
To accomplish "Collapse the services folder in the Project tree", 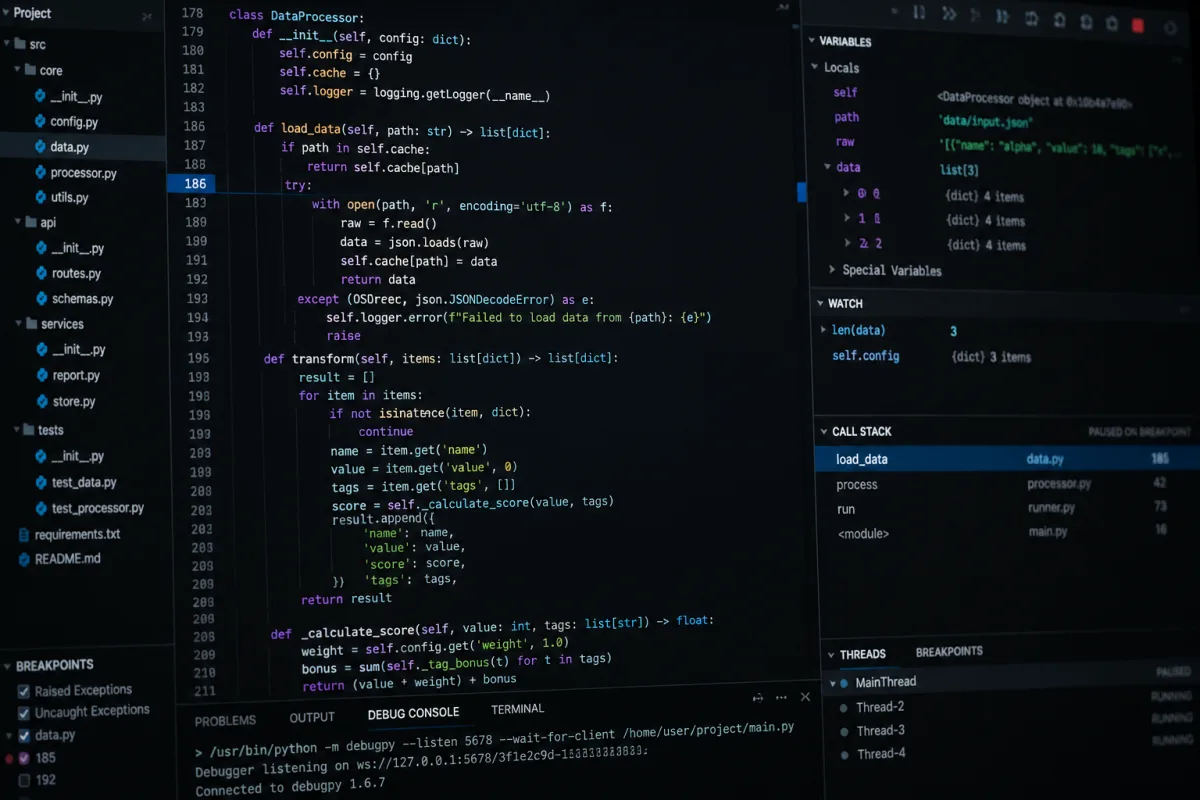I will pos(19,324).
